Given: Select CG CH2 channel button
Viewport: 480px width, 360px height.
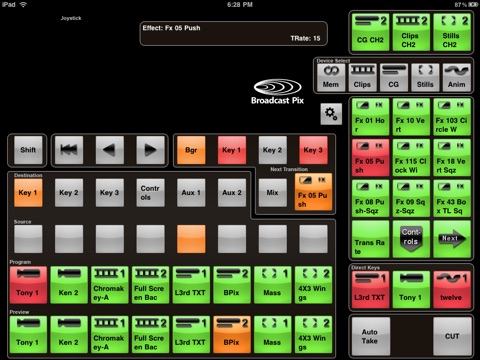Looking at the screenshot, I should (x=370, y=32).
